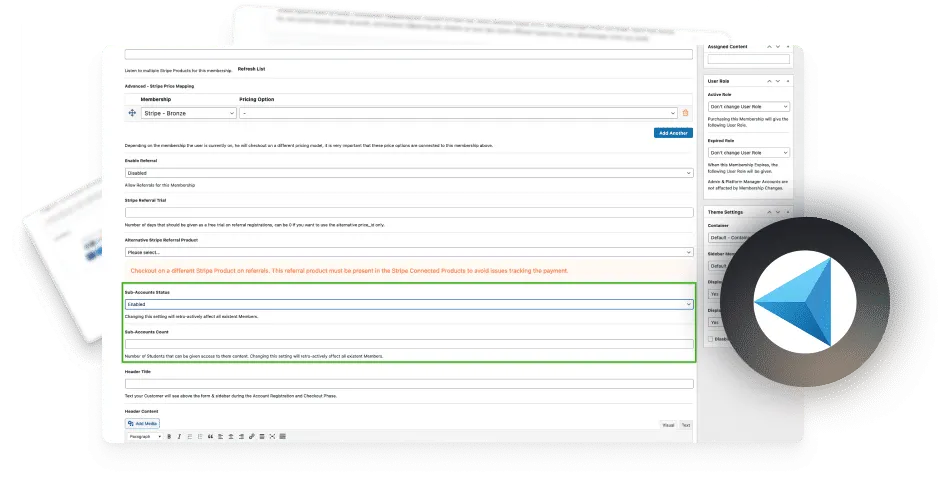Tick the checkbox at bottom of Theme Settings
The width and height of the screenshot is (940, 478).
click(x=710, y=339)
